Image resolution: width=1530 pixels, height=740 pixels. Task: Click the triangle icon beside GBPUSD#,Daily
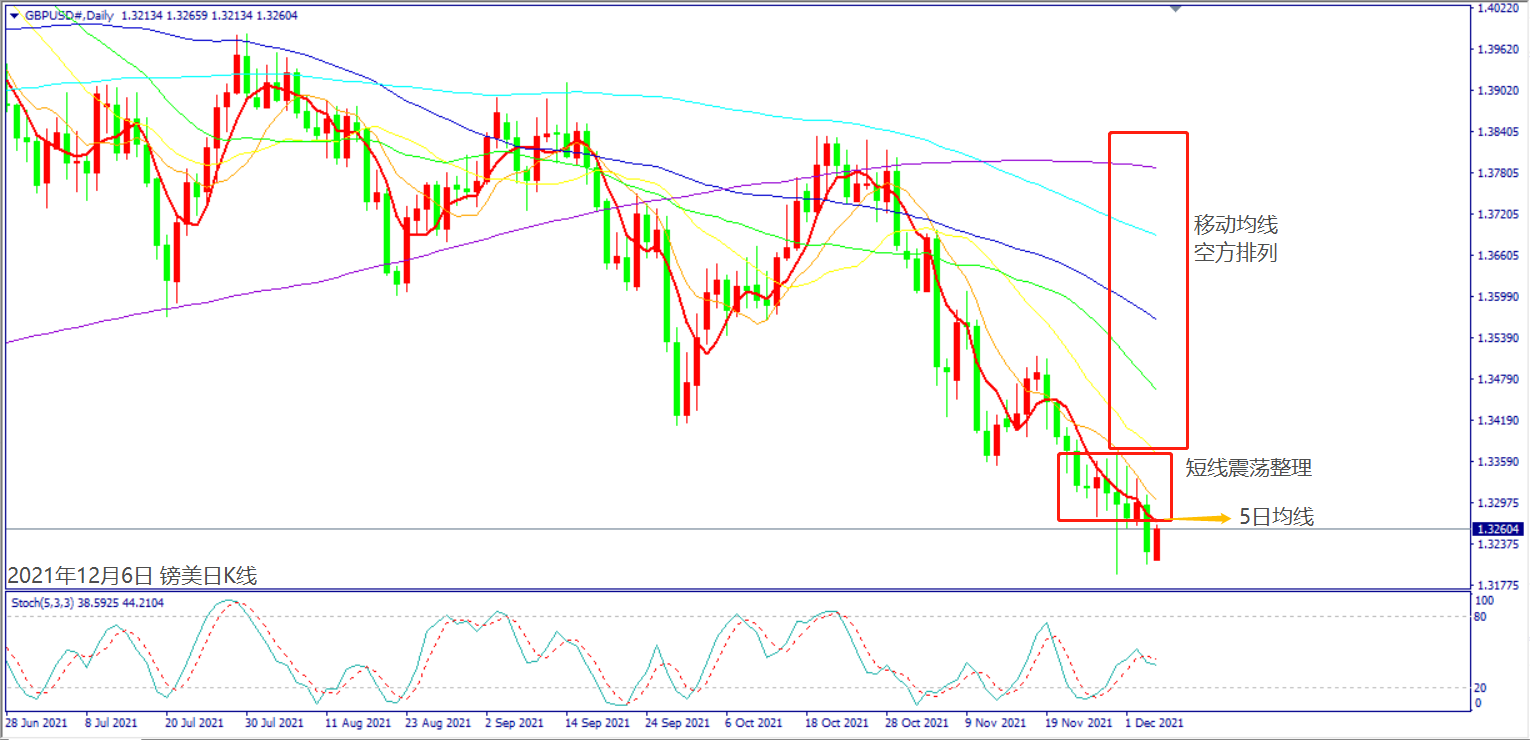tap(14, 15)
